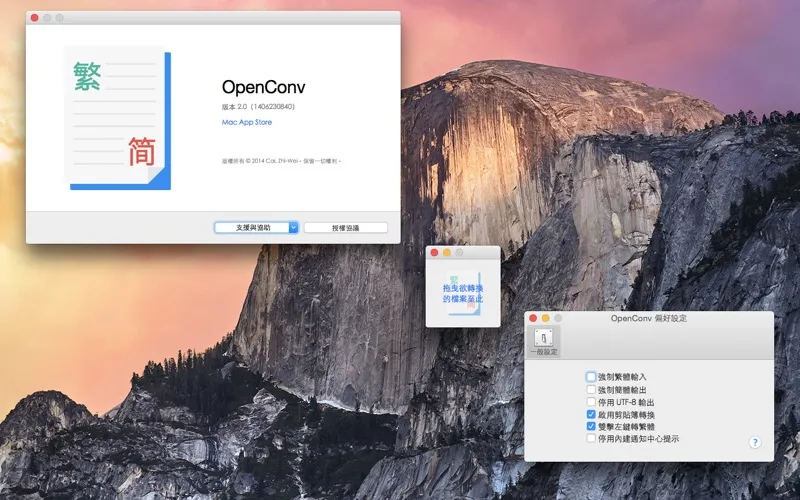Uncheck the 啟用剪貼簿轉換 option
The height and width of the screenshot is (500, 800).
(x=591, y=414)
